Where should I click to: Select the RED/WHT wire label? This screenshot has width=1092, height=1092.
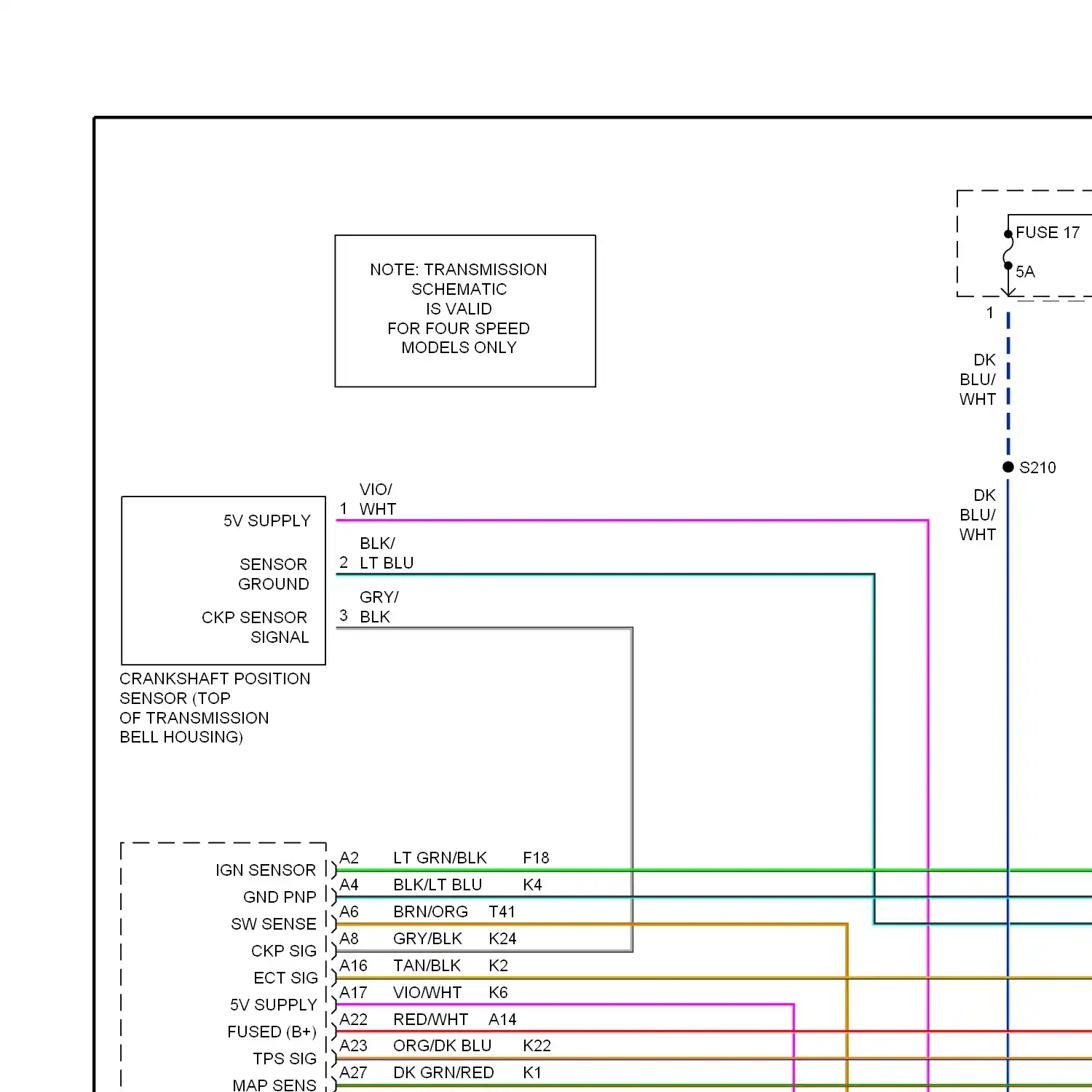(x=430, y=1019)
